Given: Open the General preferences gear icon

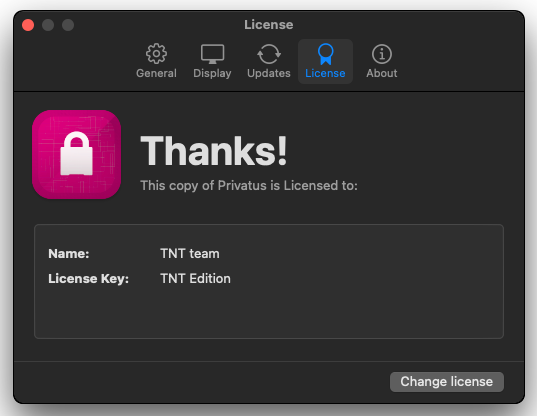Looking at the screenshot, I should pyautogui.click(x=157, y=54).
